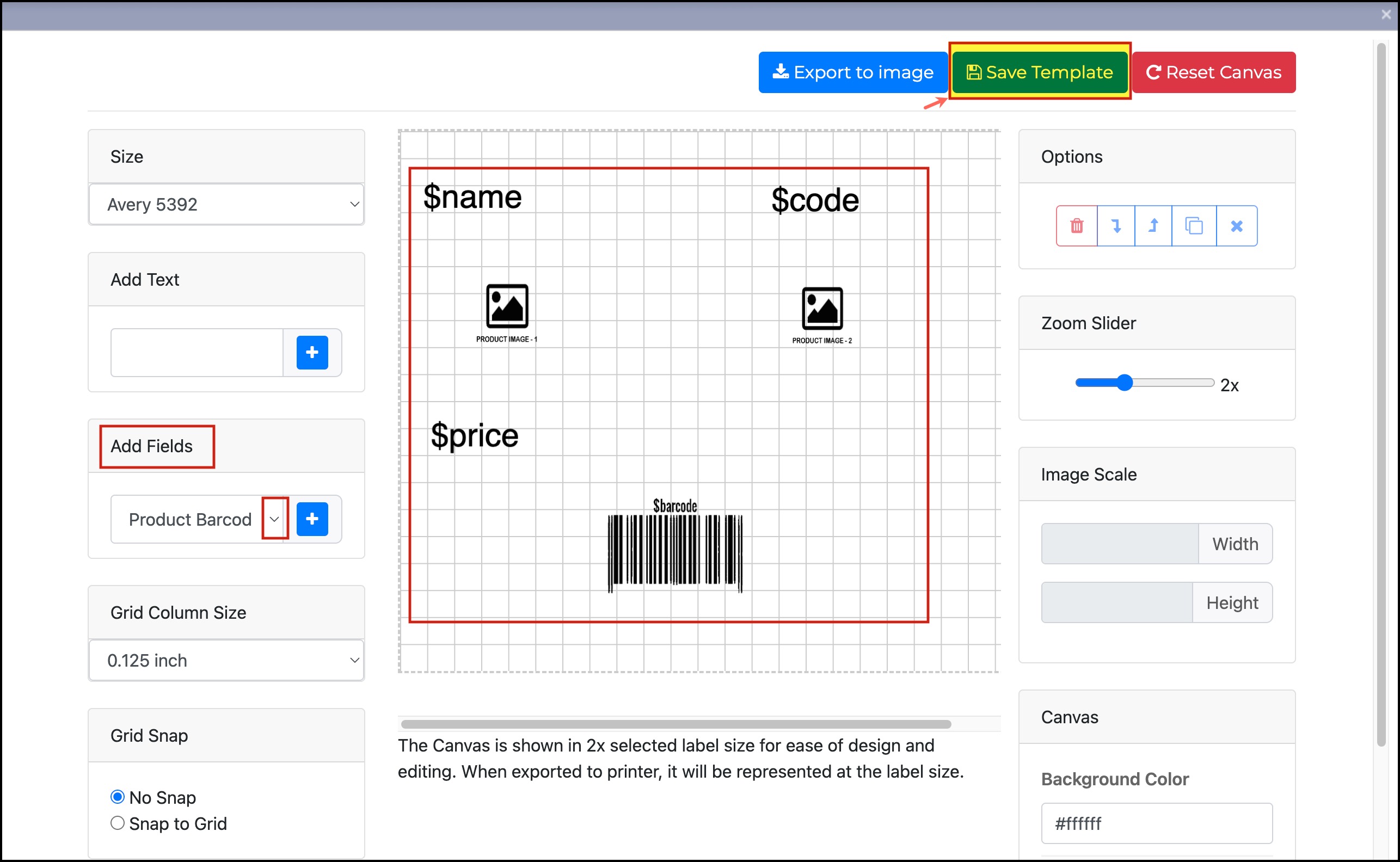Expand the Product Barcode fields dropdown

click(274, 519)
